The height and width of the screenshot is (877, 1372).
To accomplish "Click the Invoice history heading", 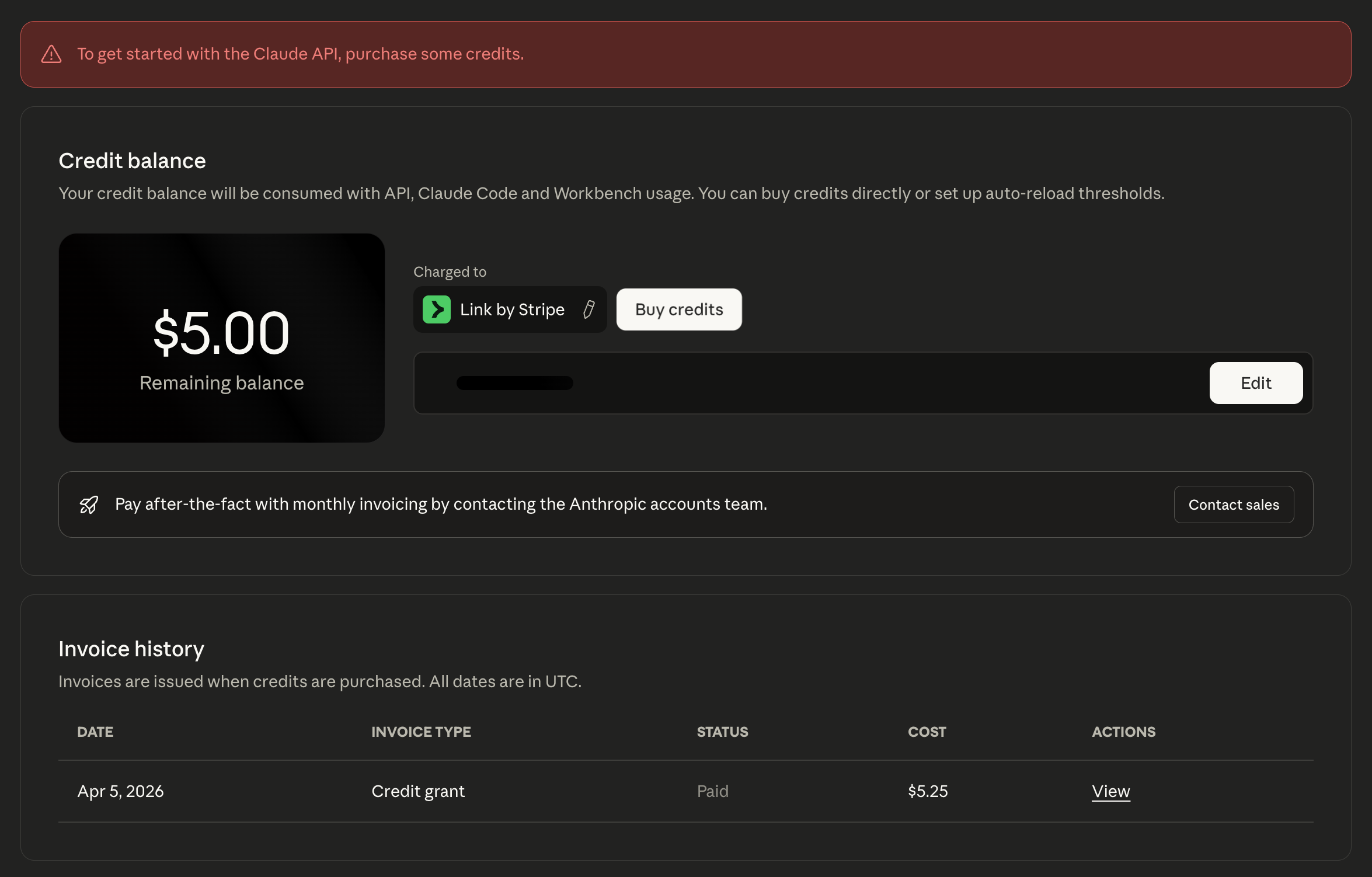I will (x=131, y=649).
